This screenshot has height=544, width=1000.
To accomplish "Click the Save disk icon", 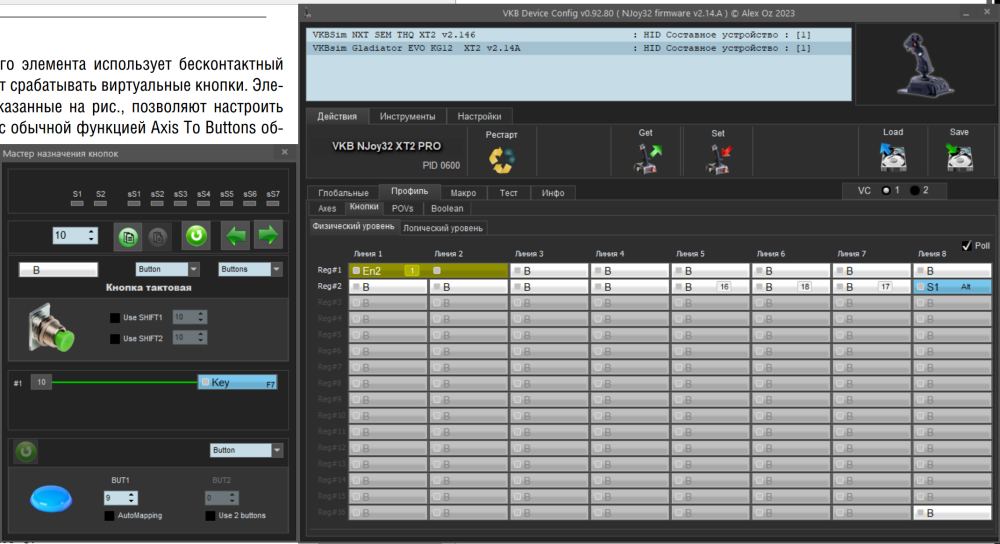I will point(959,157).
